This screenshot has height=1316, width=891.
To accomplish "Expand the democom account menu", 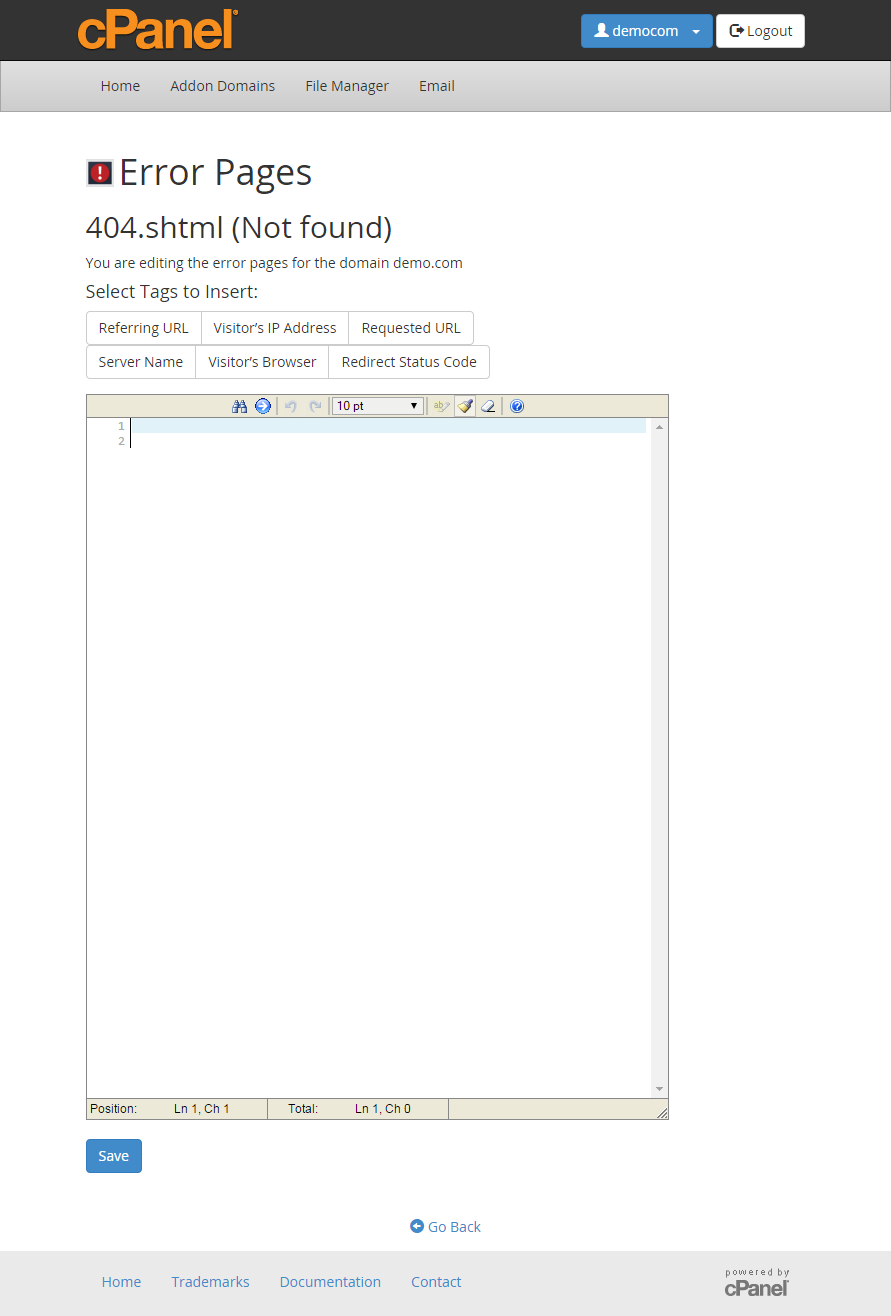I will point(695,31).
